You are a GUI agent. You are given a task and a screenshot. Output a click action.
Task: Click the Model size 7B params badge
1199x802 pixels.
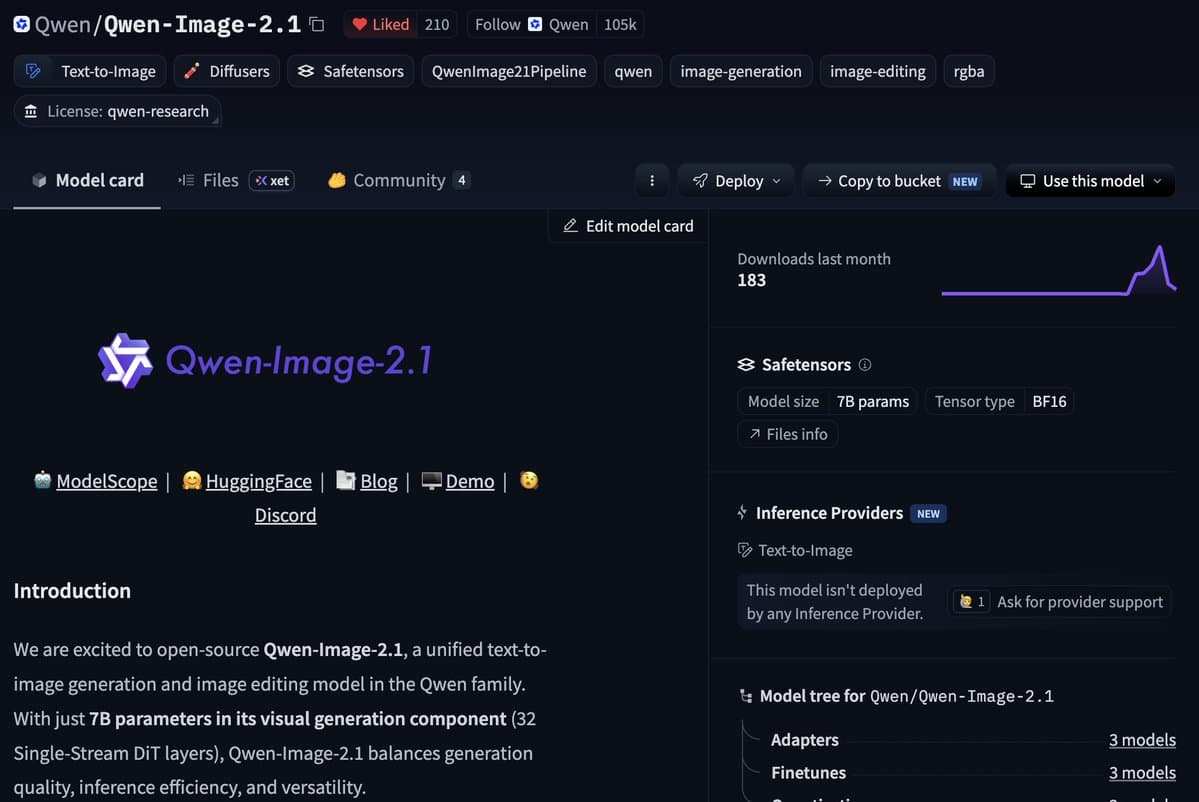[x=828, y=401]
